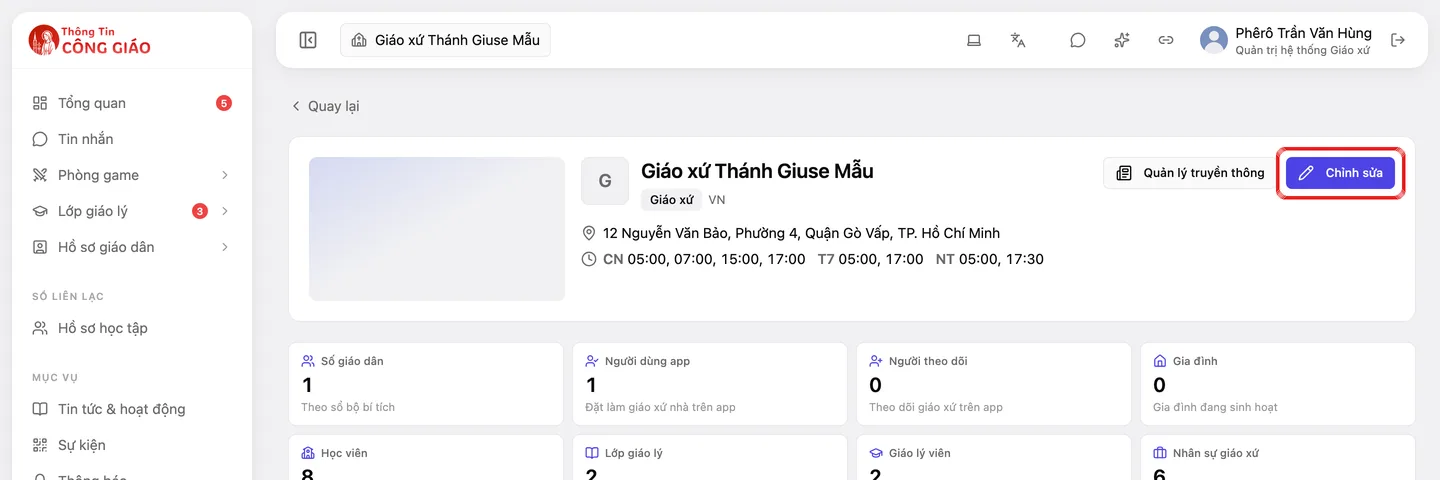Viewport: 1440px width, 480px height.
Task: Click the Người dùng app phone icon
Action: [x=592, y=361]
